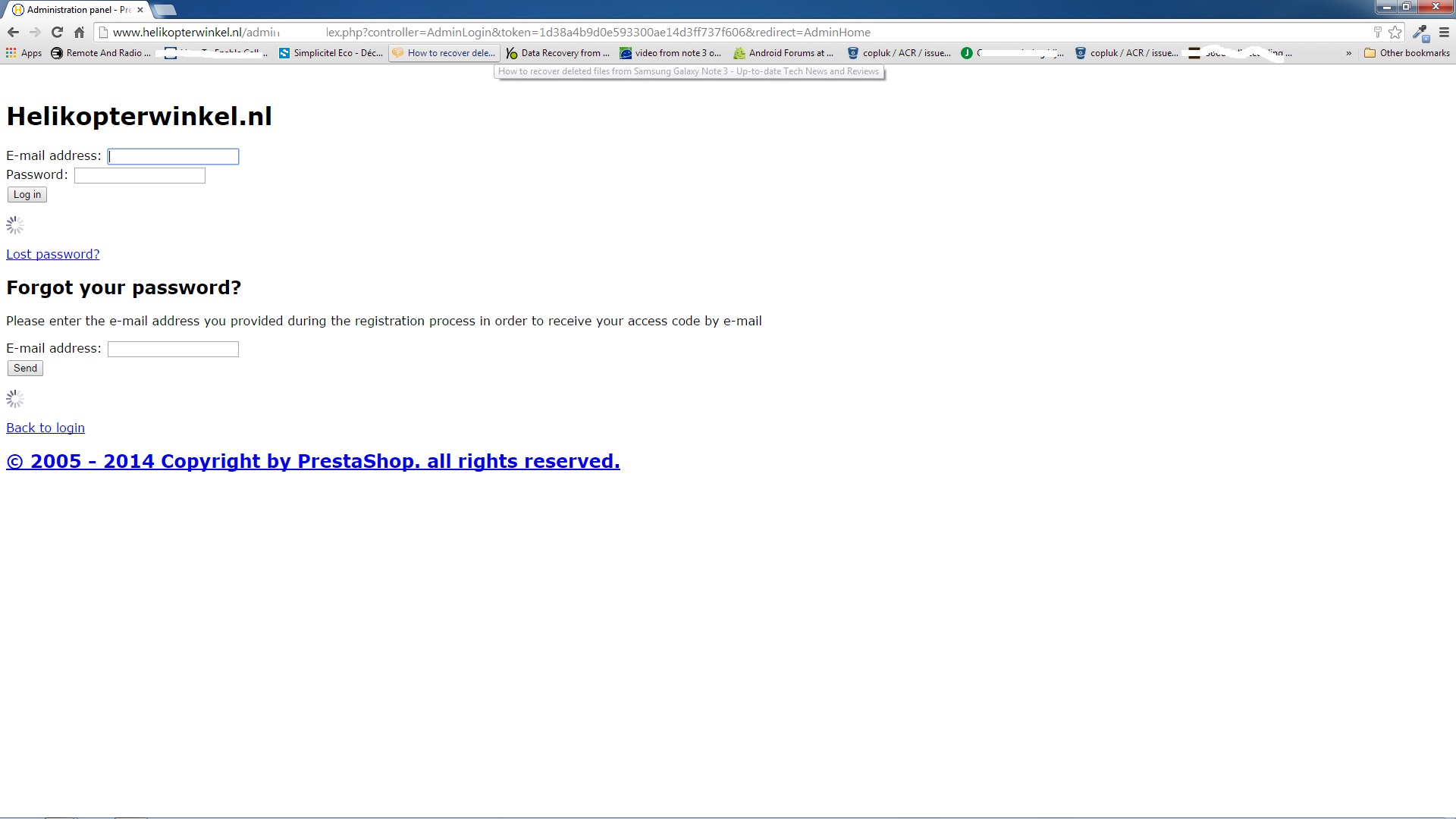1456x819 pixels.
Task: Click the saved password key icon
Action: [1377, 32]
